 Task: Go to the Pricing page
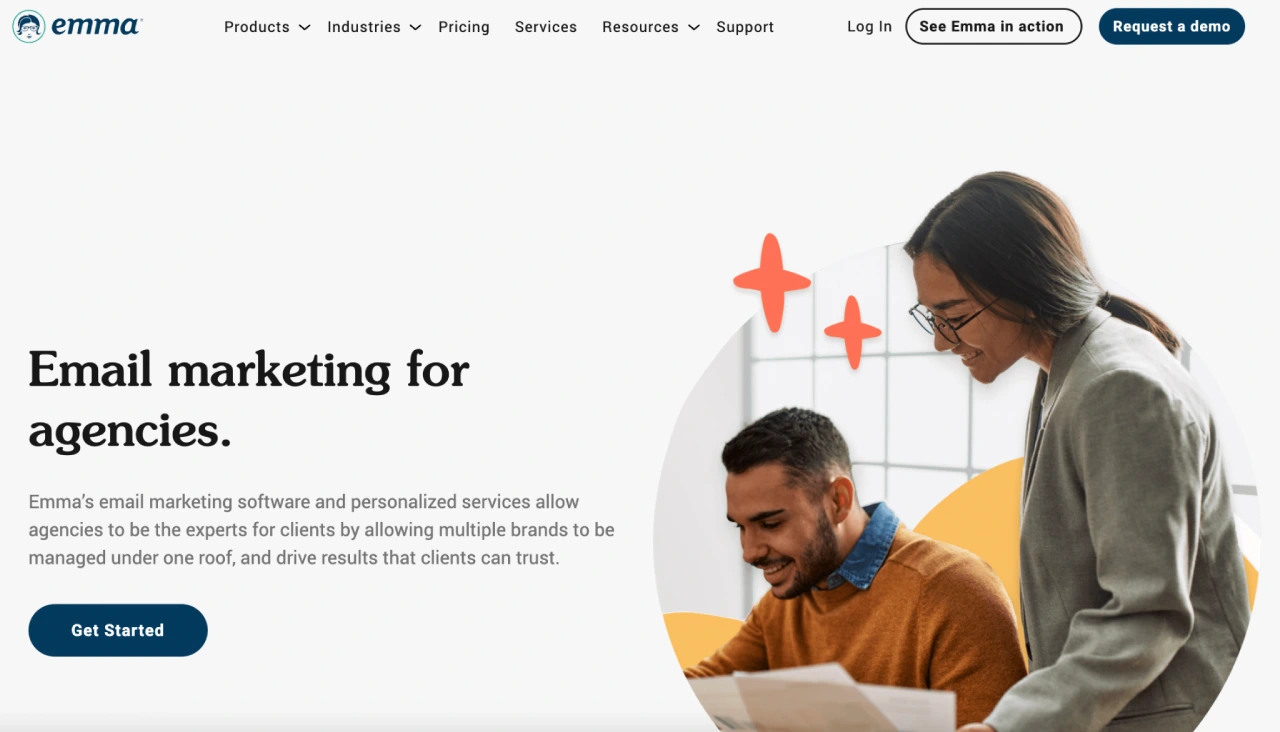tap(464, 27)
